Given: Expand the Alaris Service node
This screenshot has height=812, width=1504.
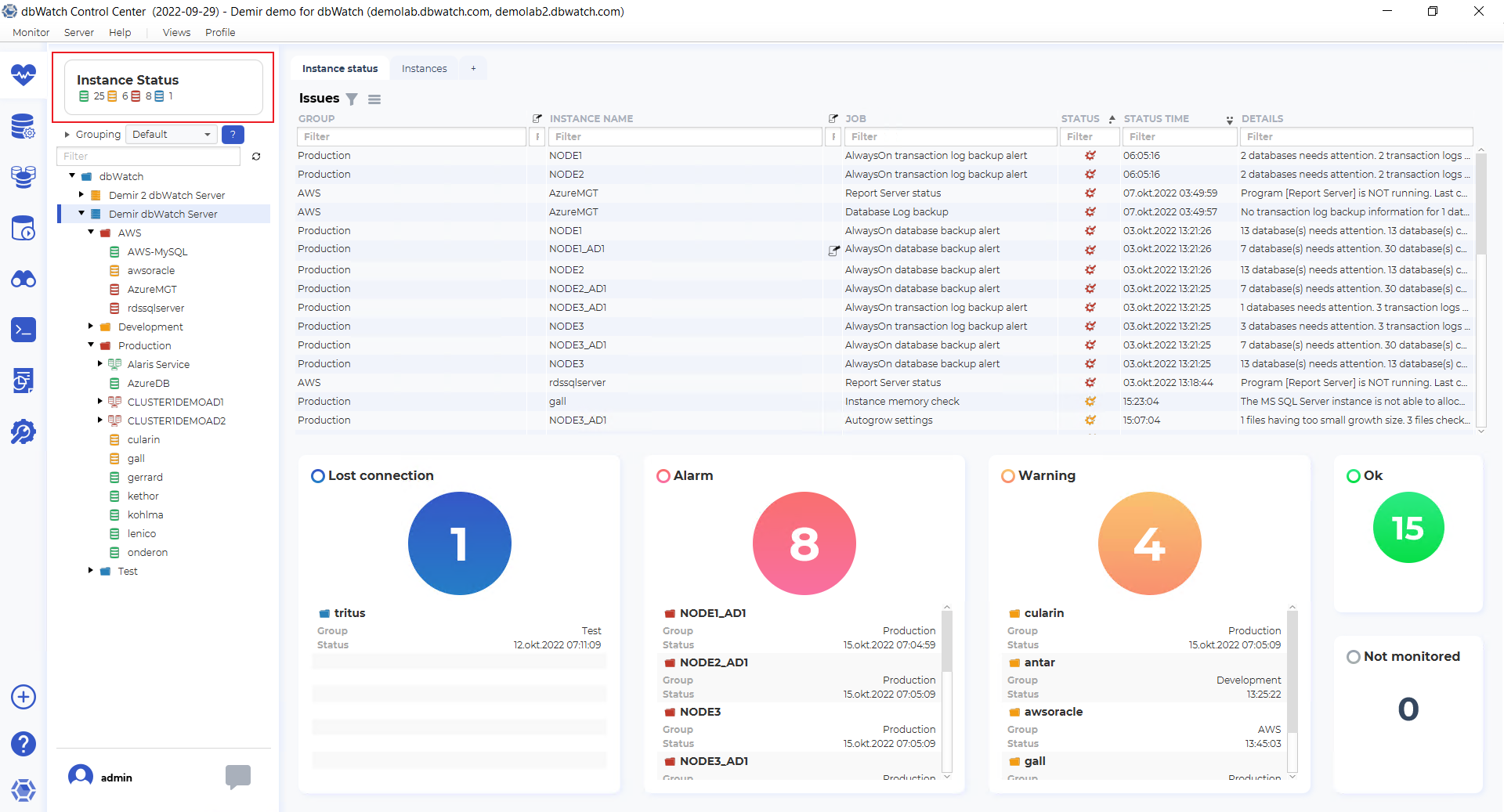Looking at the screenshot, I should pos(100,364).
